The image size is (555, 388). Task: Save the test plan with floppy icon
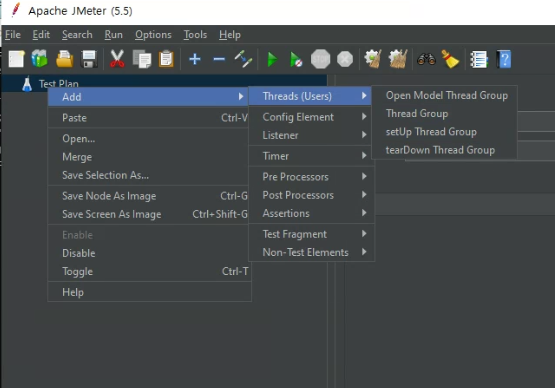tap(89, 59)
